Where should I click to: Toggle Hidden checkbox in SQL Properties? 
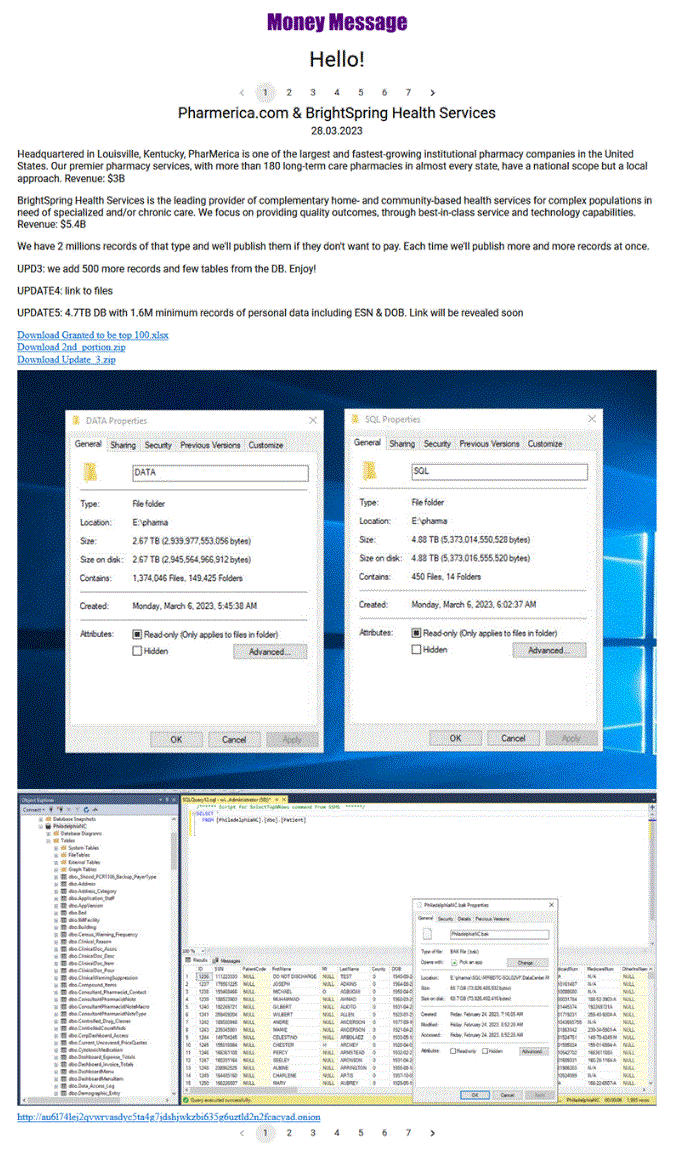tap(416, 649)
